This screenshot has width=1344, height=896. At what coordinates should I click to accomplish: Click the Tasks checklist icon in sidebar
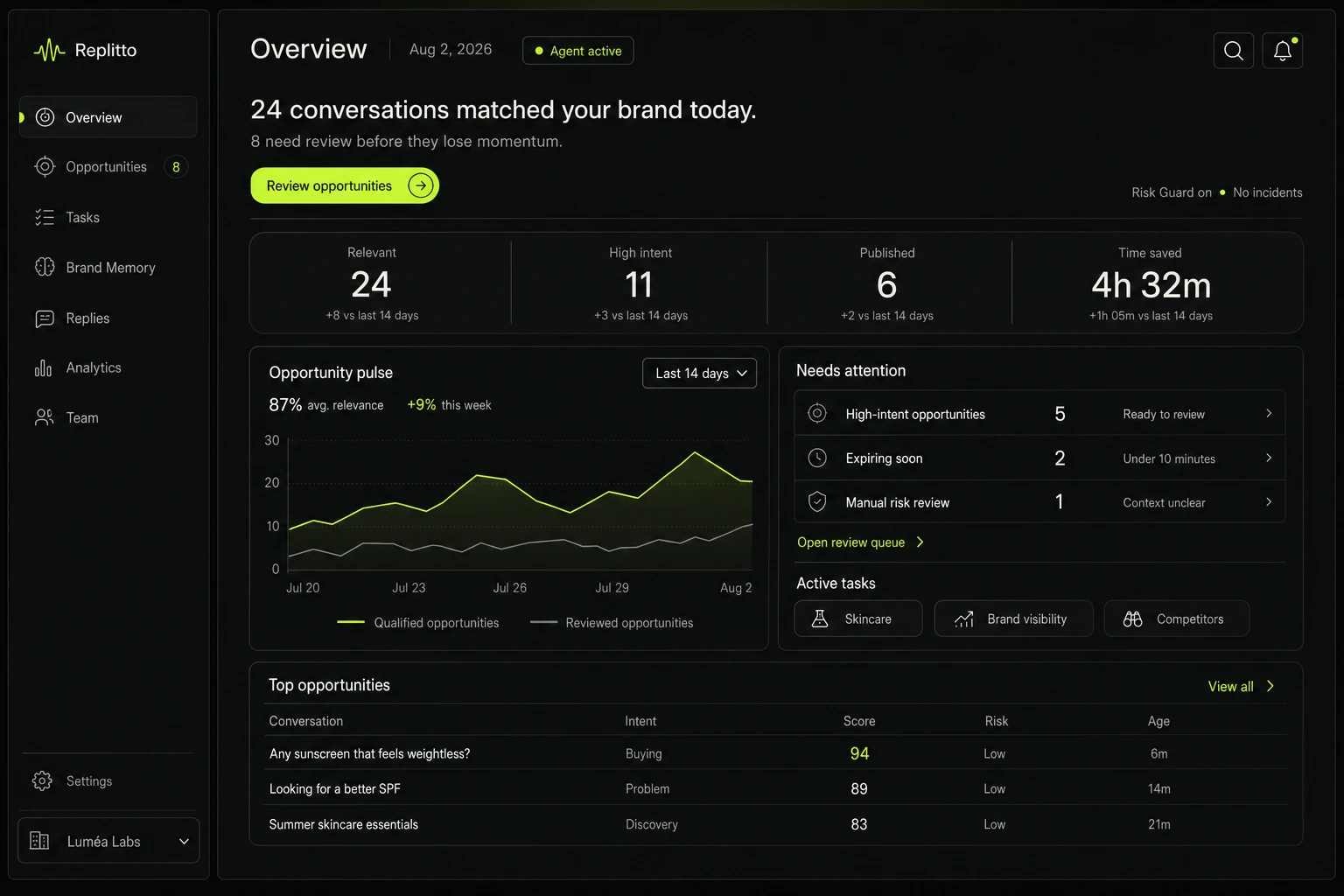45,217
